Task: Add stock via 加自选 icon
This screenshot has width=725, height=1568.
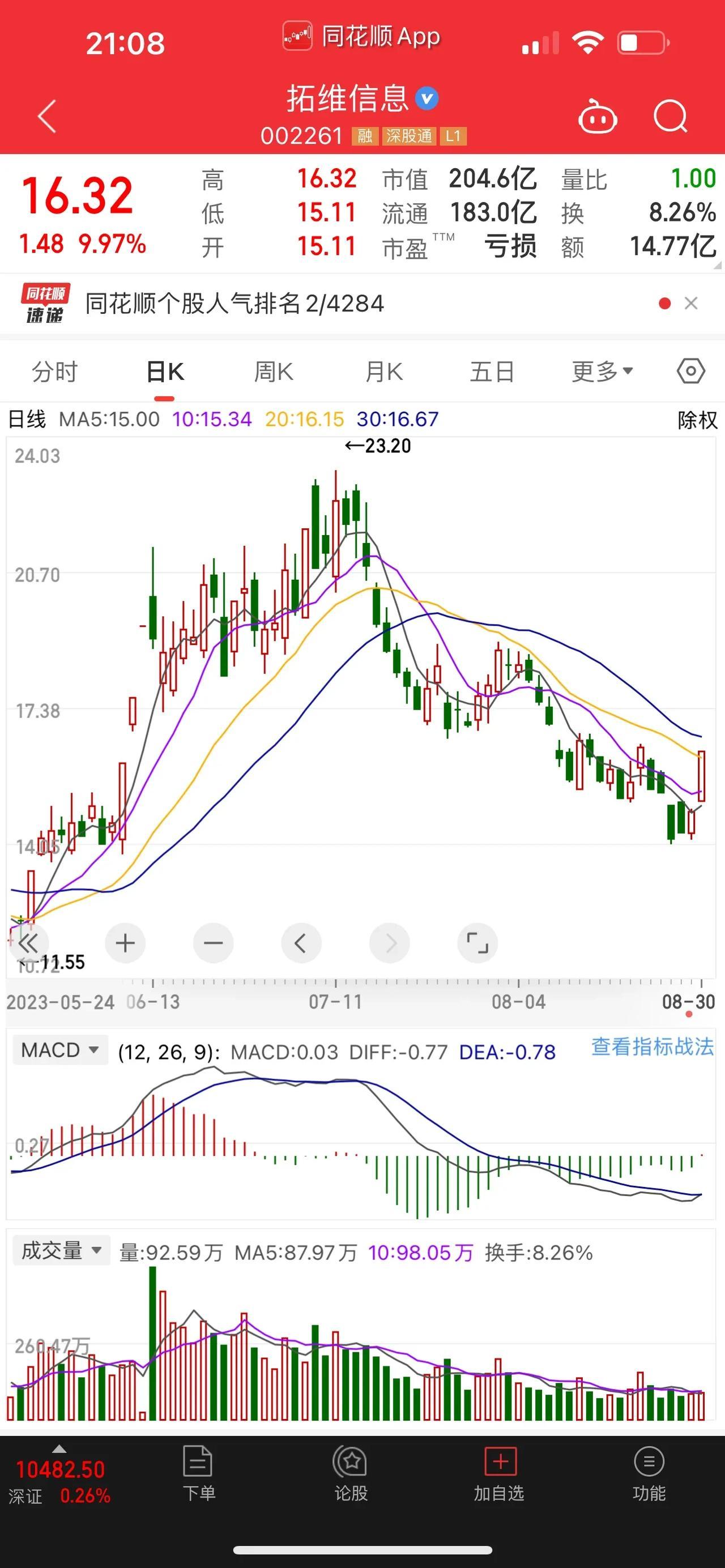Action: (500, 1462)
